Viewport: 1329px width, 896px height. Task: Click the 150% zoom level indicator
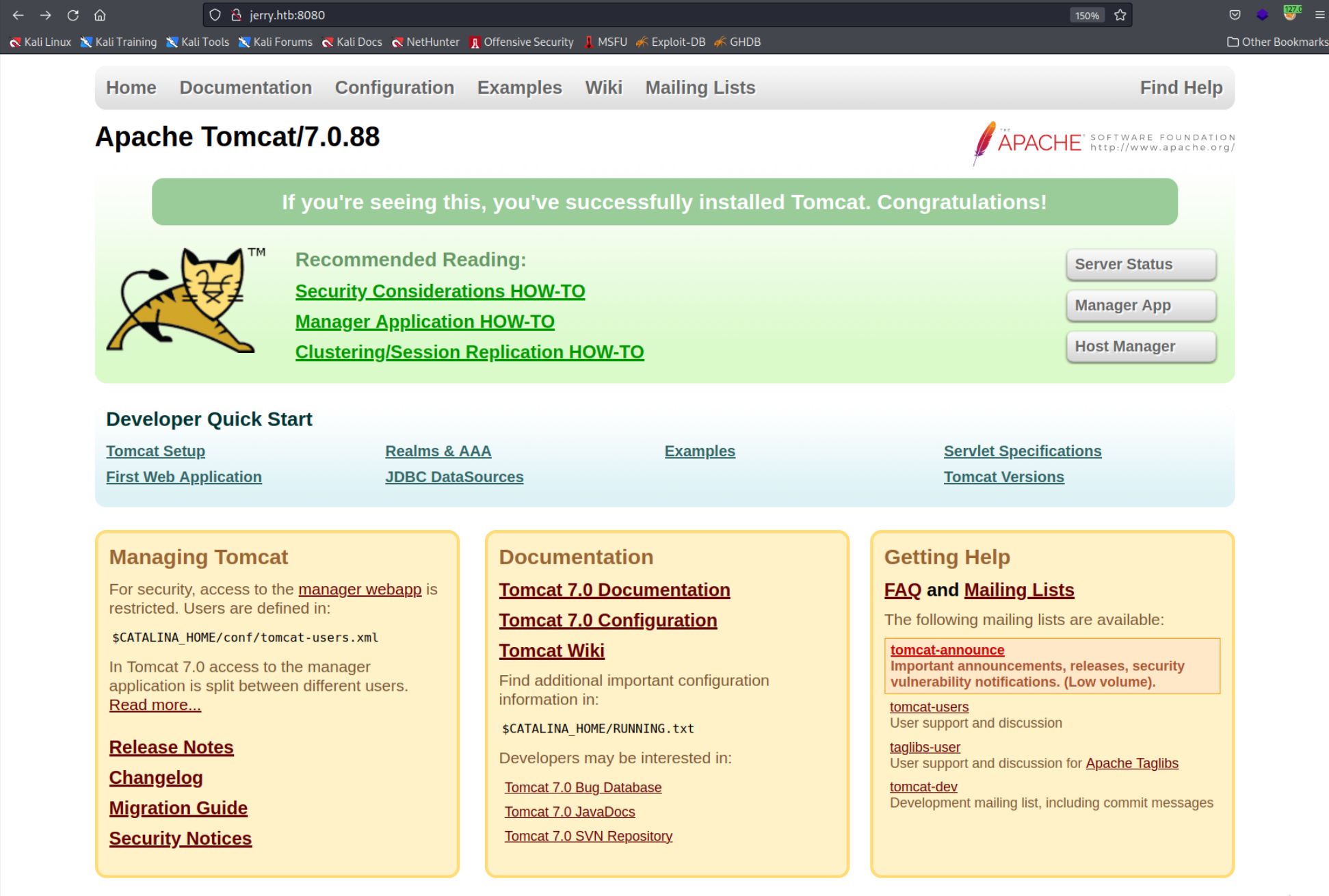click(1087, 15)
